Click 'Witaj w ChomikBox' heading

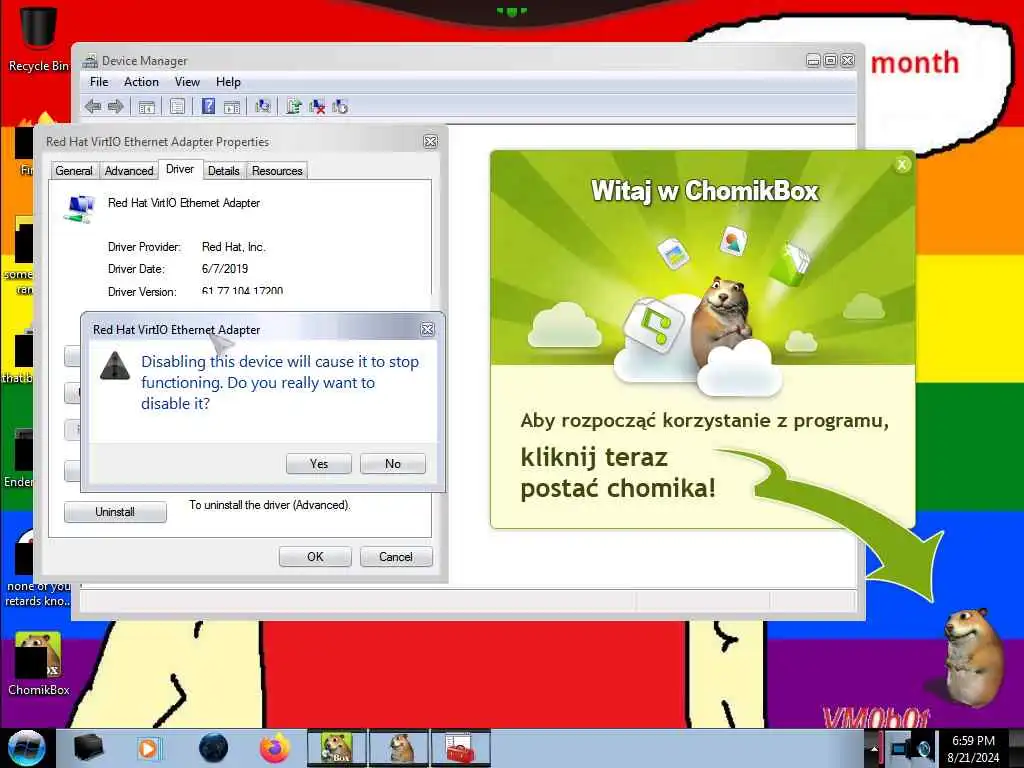click(x=705, y=191)
